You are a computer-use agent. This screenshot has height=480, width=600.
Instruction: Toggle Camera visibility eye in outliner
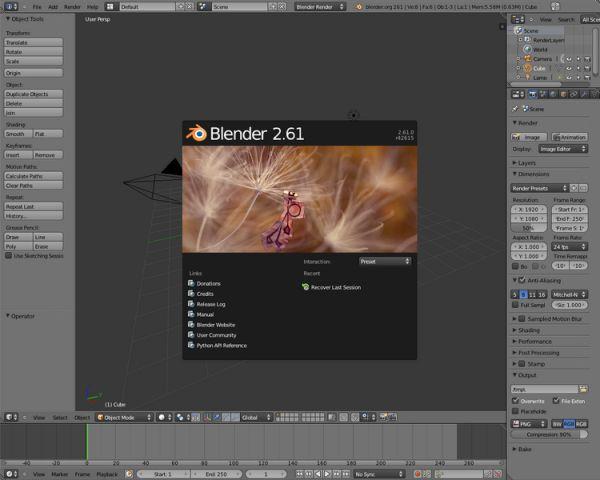[x=569, y=59]
